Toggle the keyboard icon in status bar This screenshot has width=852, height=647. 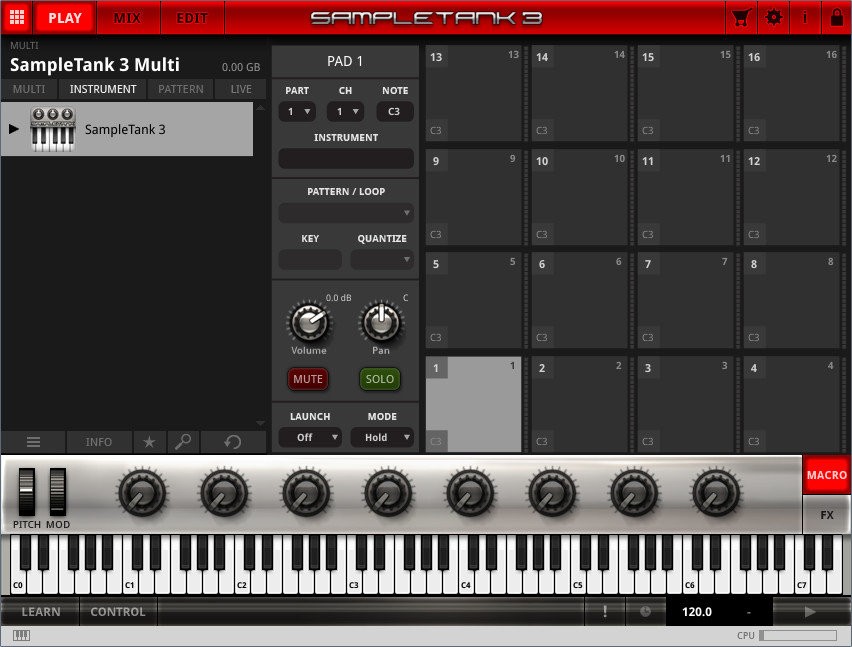(x=21, y=635)
